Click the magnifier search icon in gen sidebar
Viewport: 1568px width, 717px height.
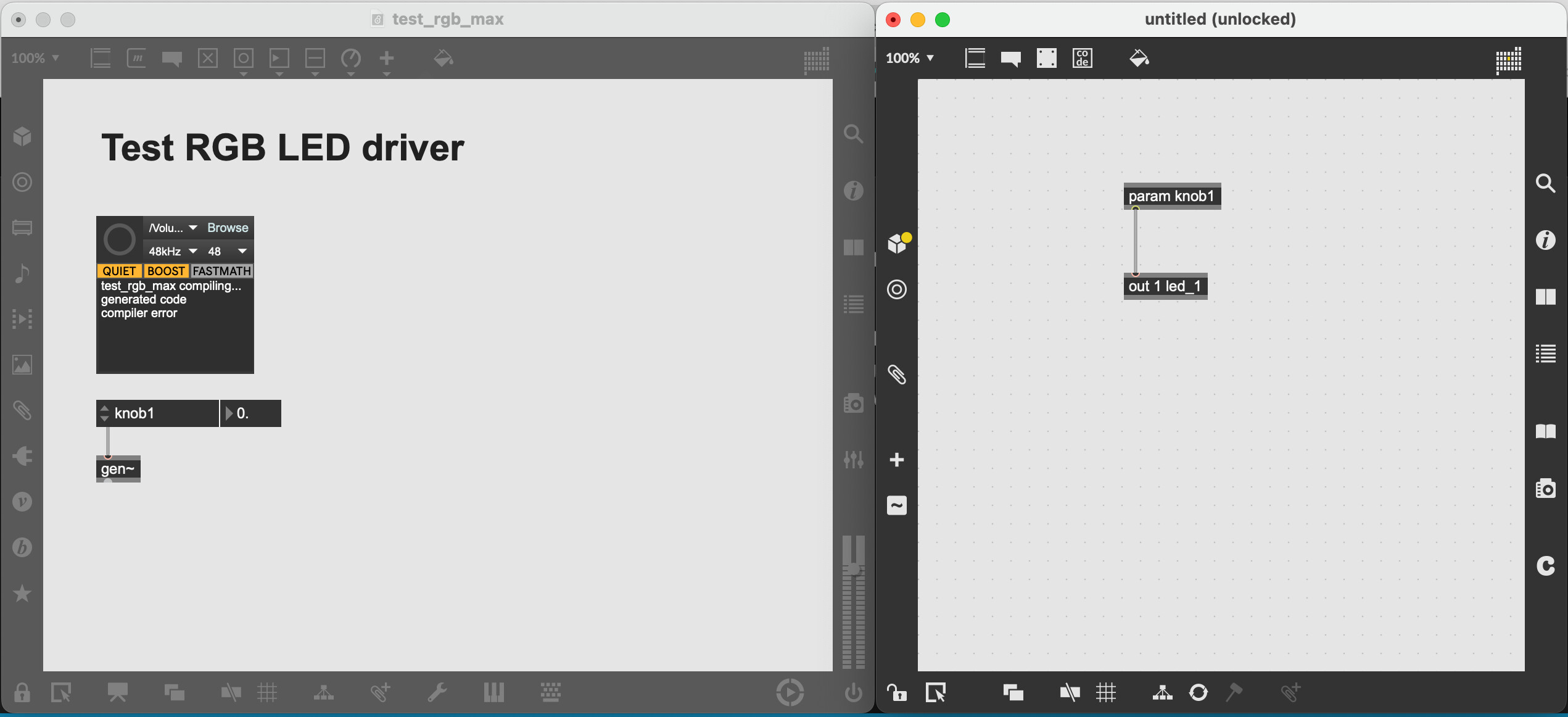point(1545,183)
